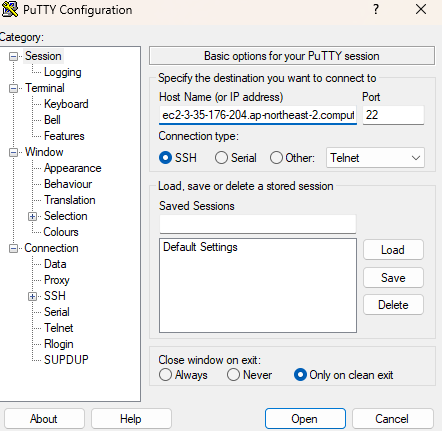Image resolution: width=442 pixels, height=431 pixels.
Task: Click the Open button to connect
Action: pos(305,419)
